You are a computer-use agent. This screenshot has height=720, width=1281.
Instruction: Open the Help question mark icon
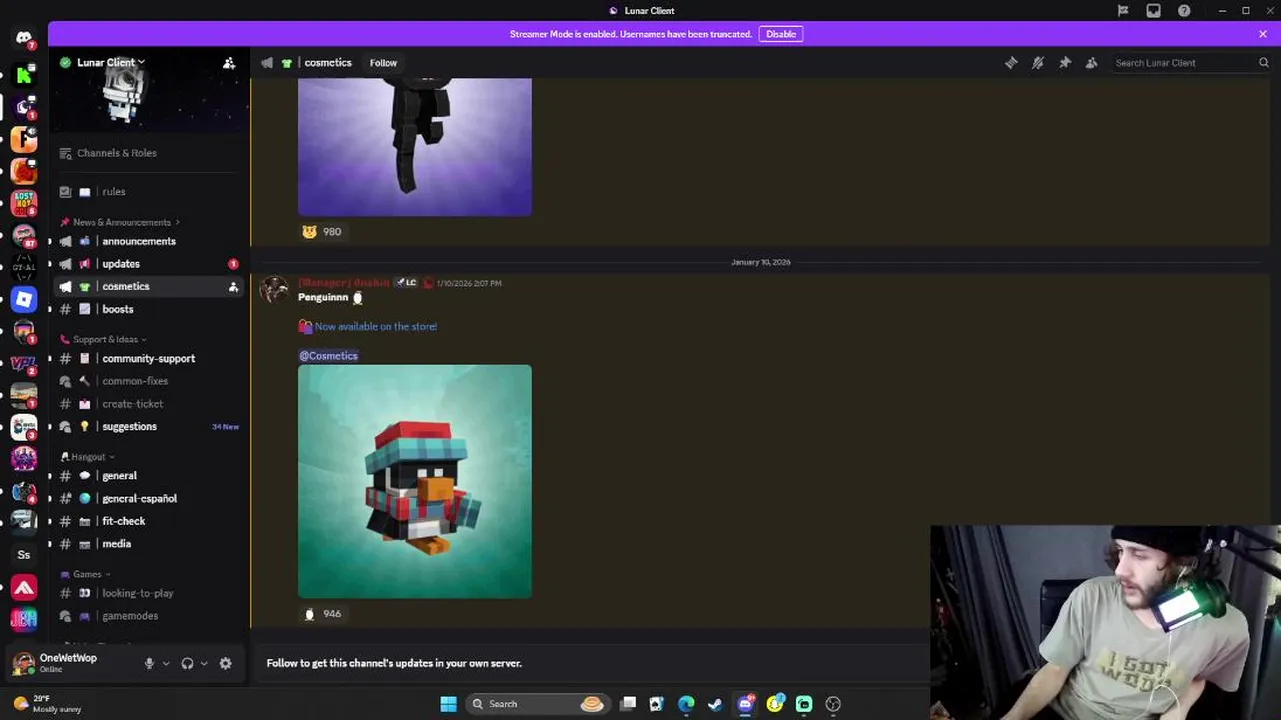(1184, 11)
